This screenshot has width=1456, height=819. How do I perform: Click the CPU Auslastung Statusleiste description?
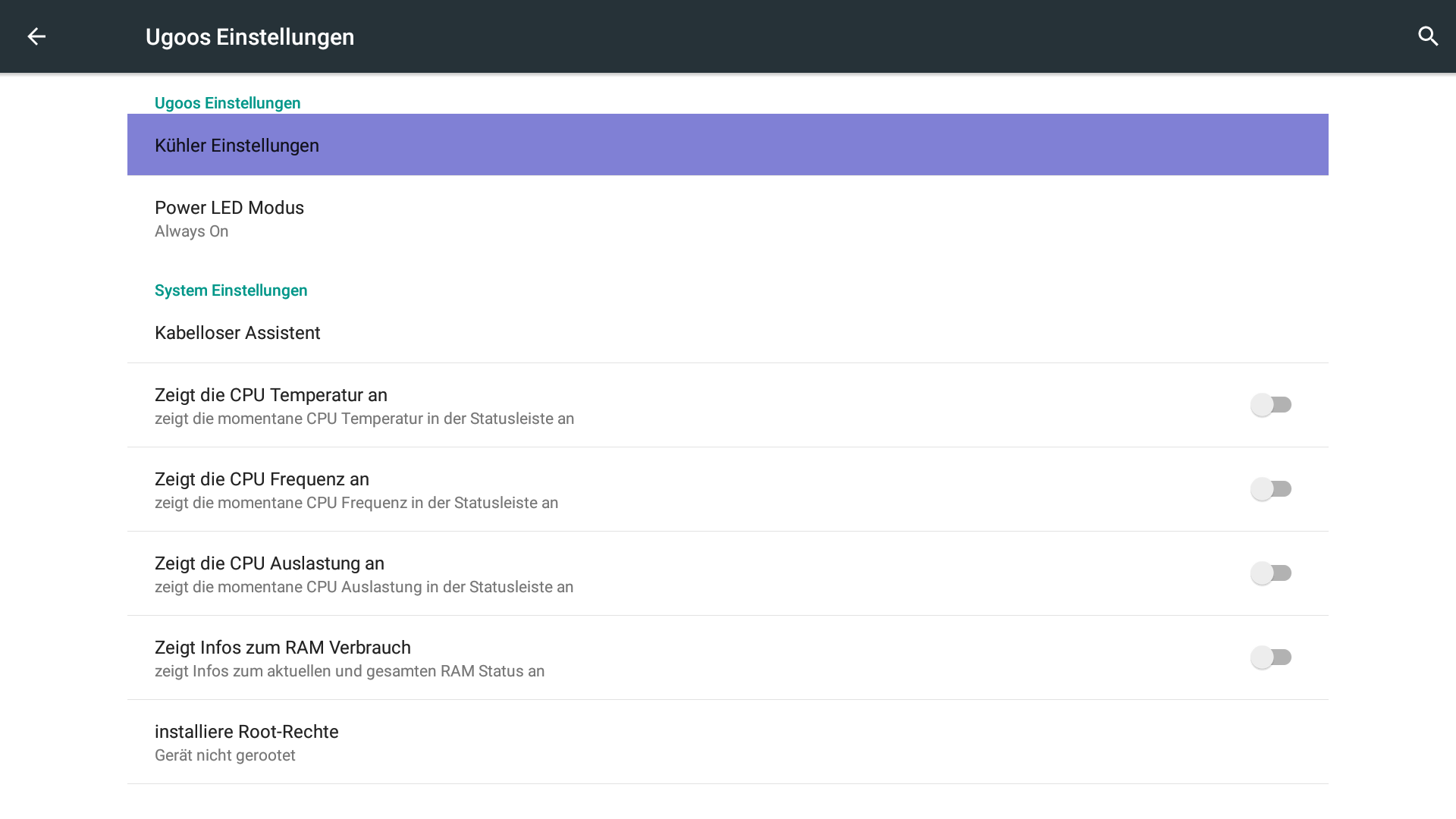point(364,587)
